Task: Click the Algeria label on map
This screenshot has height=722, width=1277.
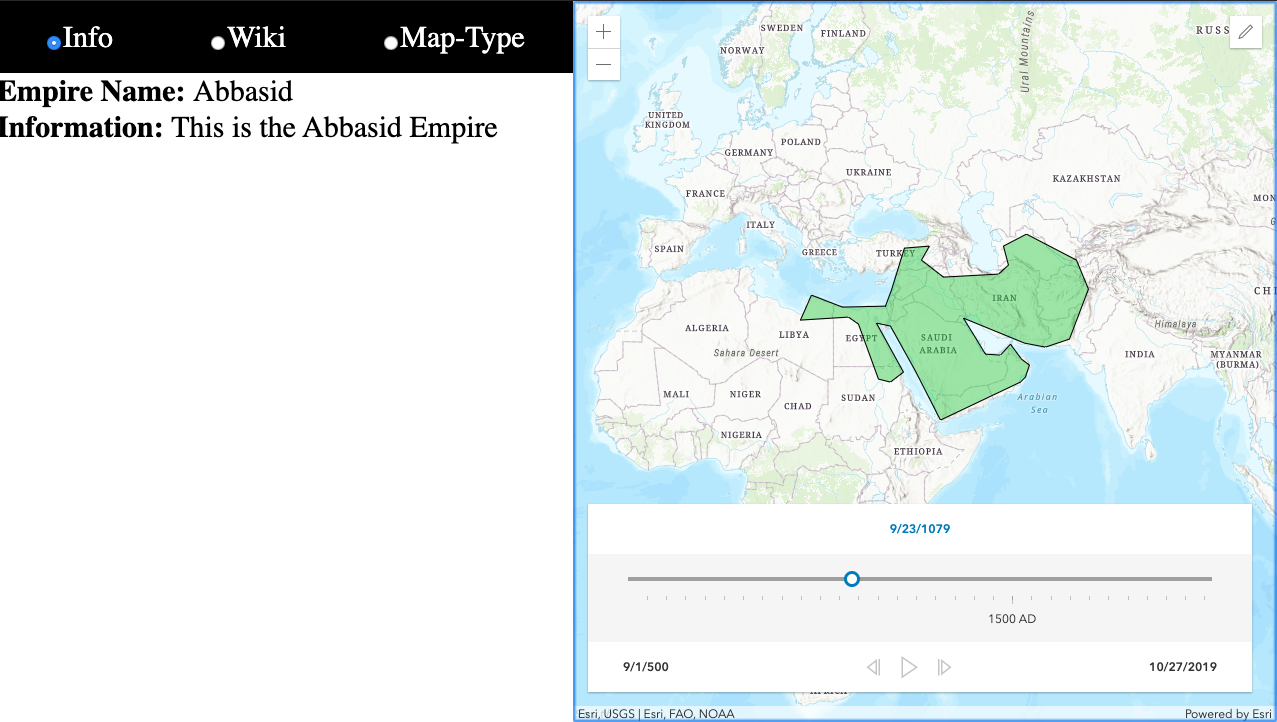Action: click(707, 328)
